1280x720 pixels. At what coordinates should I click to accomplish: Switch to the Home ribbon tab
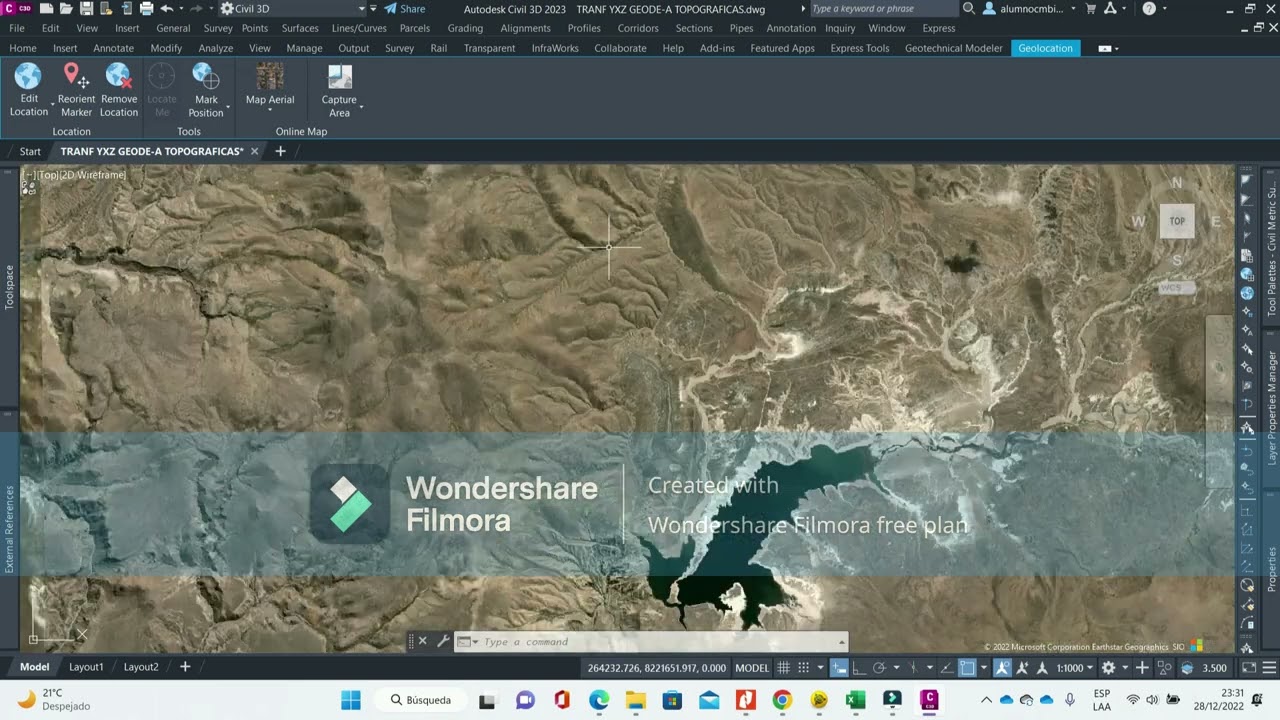click(x=23, y=48)
